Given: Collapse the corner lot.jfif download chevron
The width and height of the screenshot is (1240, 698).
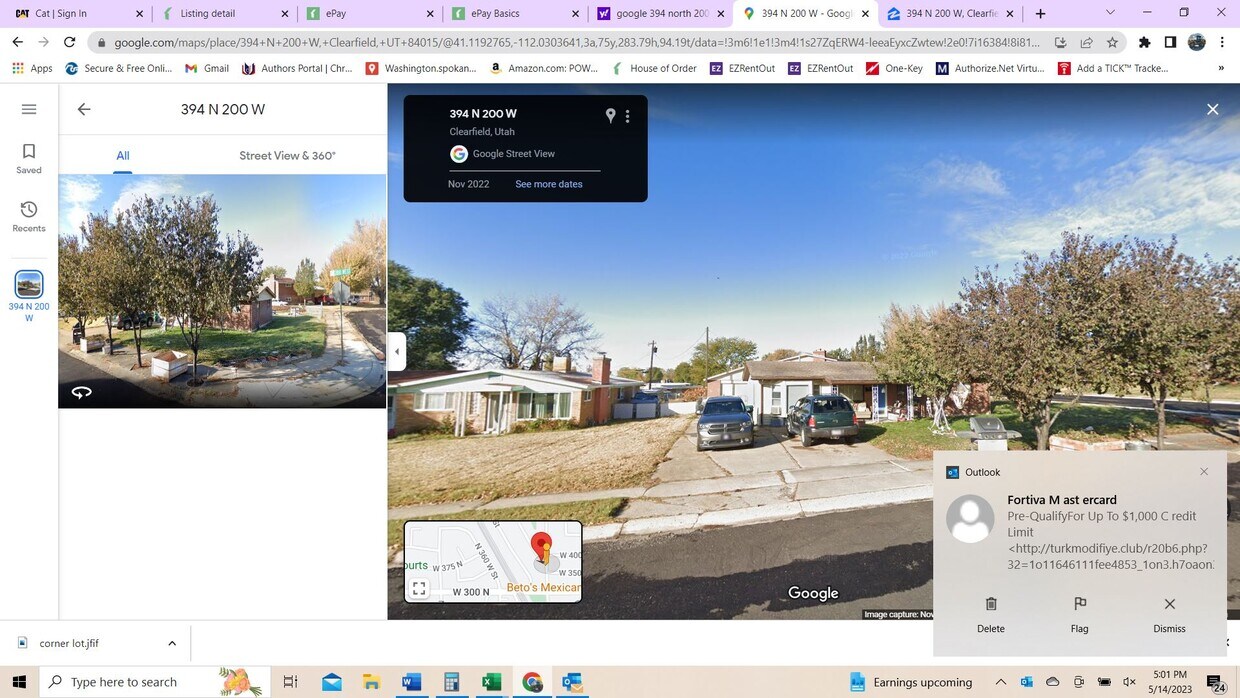Looking at the screenshot, I should [x=171, y=643].
